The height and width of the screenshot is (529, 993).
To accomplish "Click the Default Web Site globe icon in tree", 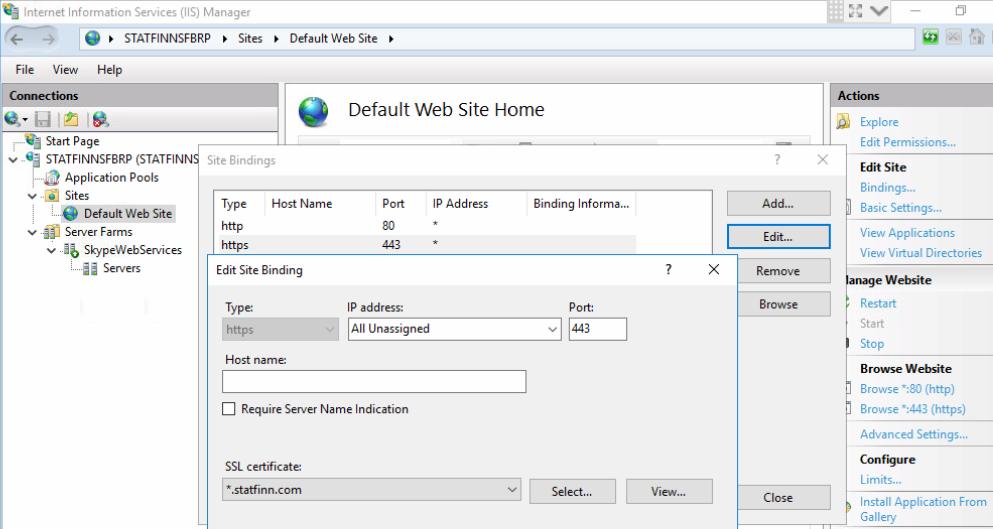I will pyautogui.click(x=70, y=214).
